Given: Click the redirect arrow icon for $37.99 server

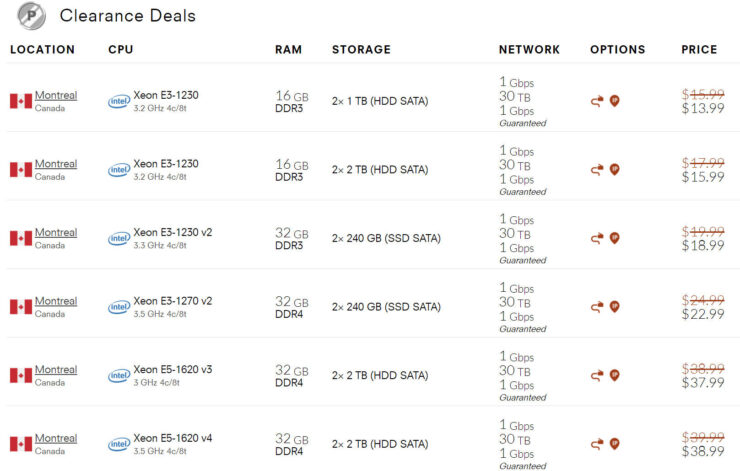Looking at the screenshot, I should point(597,376).
